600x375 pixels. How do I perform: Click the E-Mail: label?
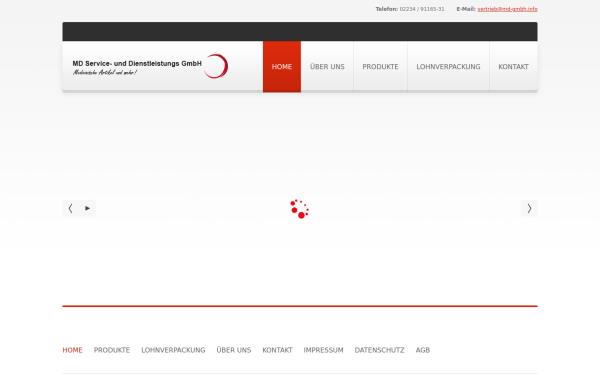coord(466,9)
